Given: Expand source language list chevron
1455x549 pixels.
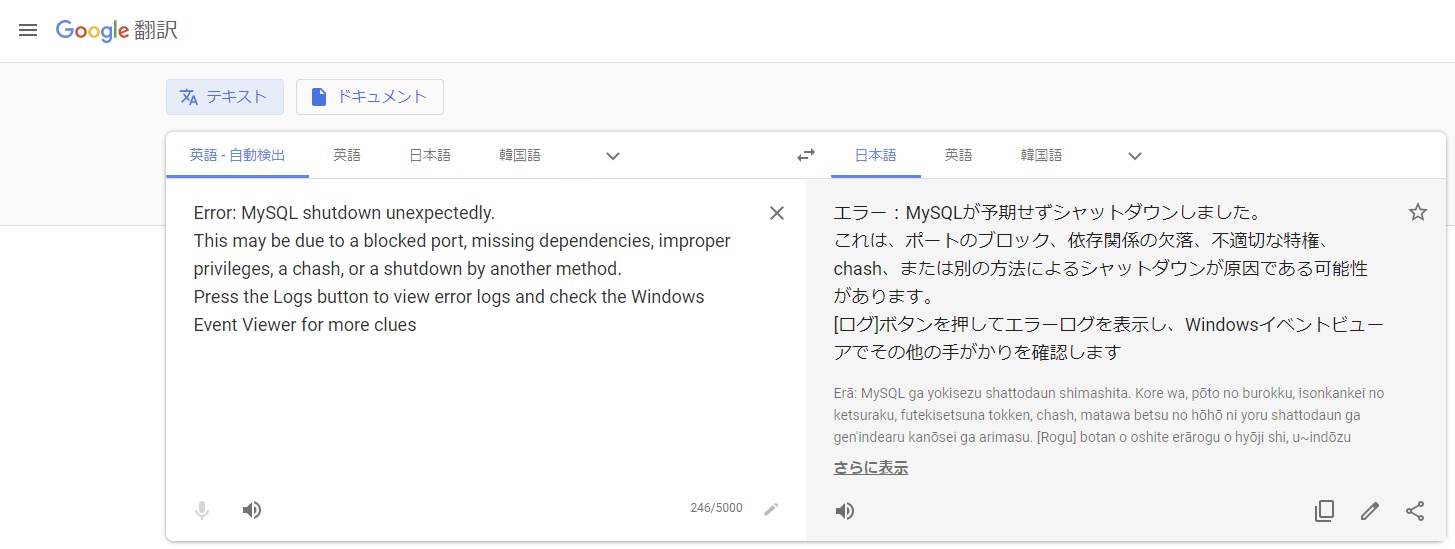Looking at the screenshot, I should pos(613,156).
